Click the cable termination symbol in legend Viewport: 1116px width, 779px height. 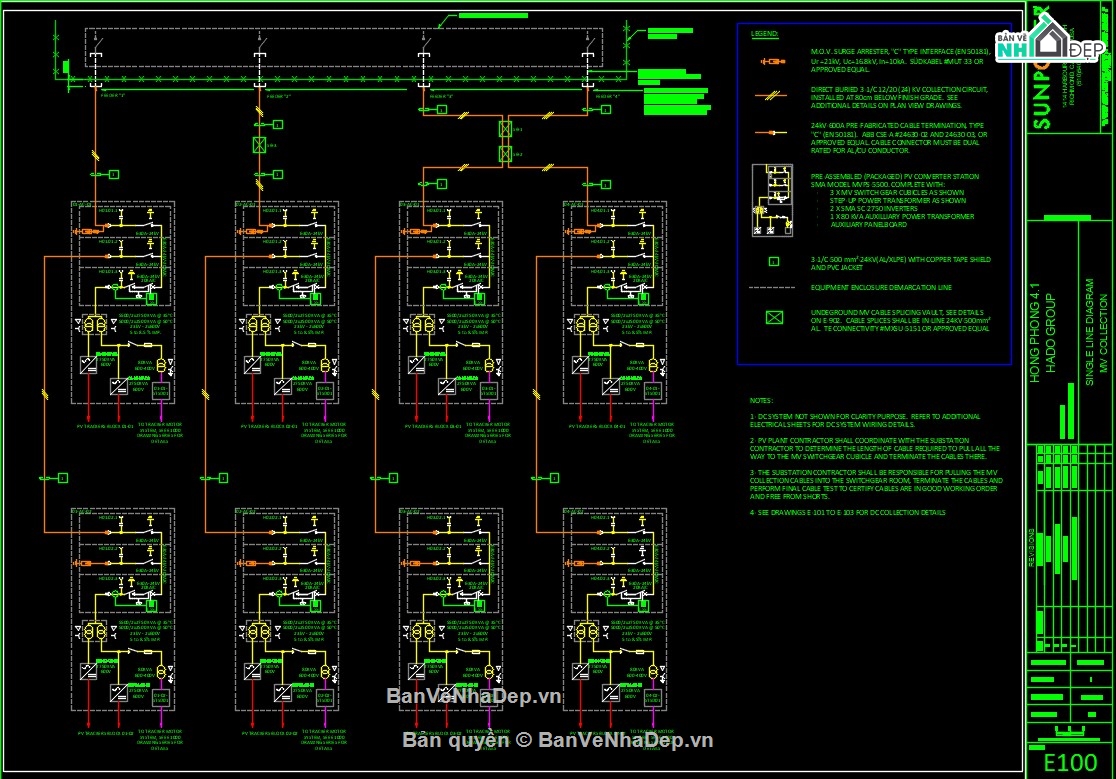click(771, 131)
